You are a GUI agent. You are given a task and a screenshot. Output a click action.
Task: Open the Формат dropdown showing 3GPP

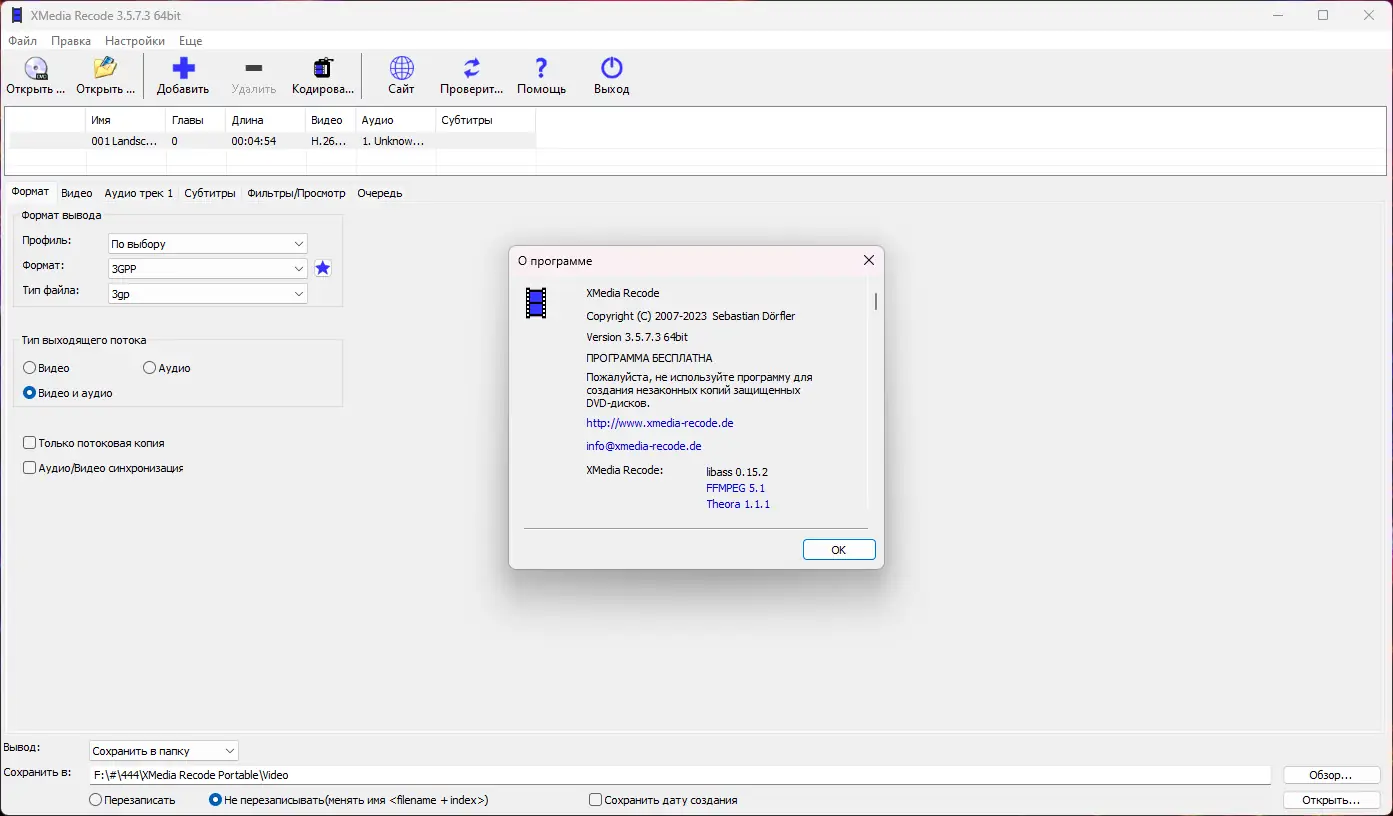(207, 268)
